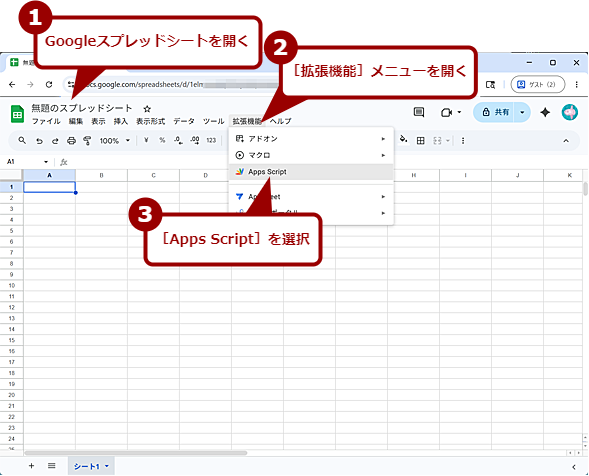Click the currency yen format icon
Image resolution: width=589 pixels, height=476 pixels.
tap(146, 141)
